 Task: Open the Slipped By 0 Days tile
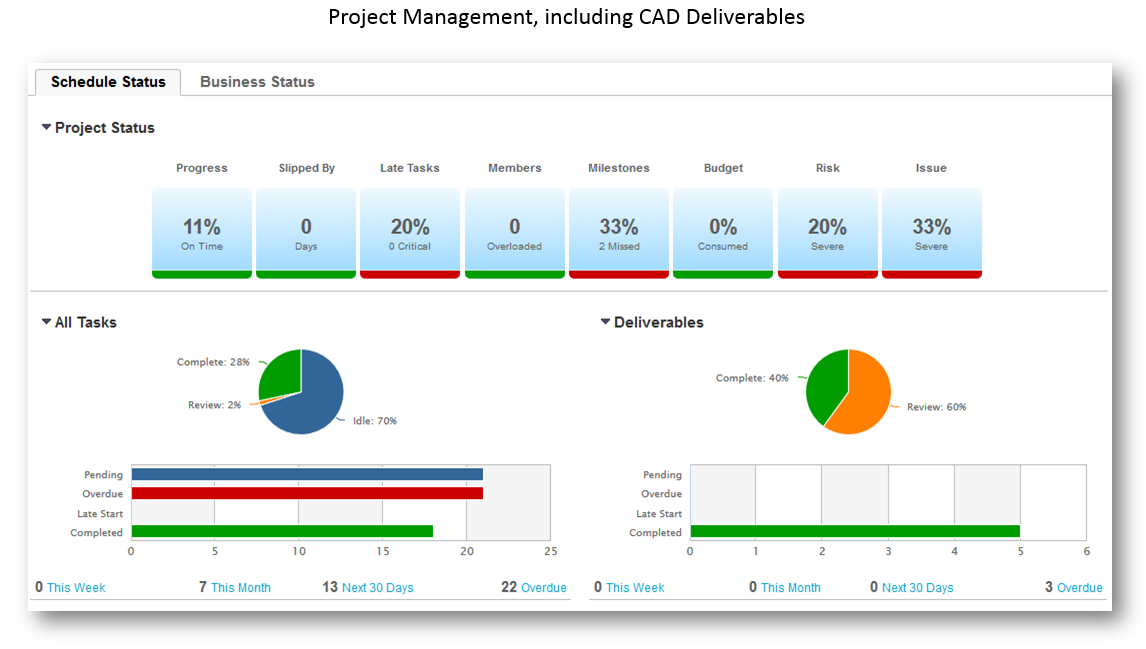306,232
